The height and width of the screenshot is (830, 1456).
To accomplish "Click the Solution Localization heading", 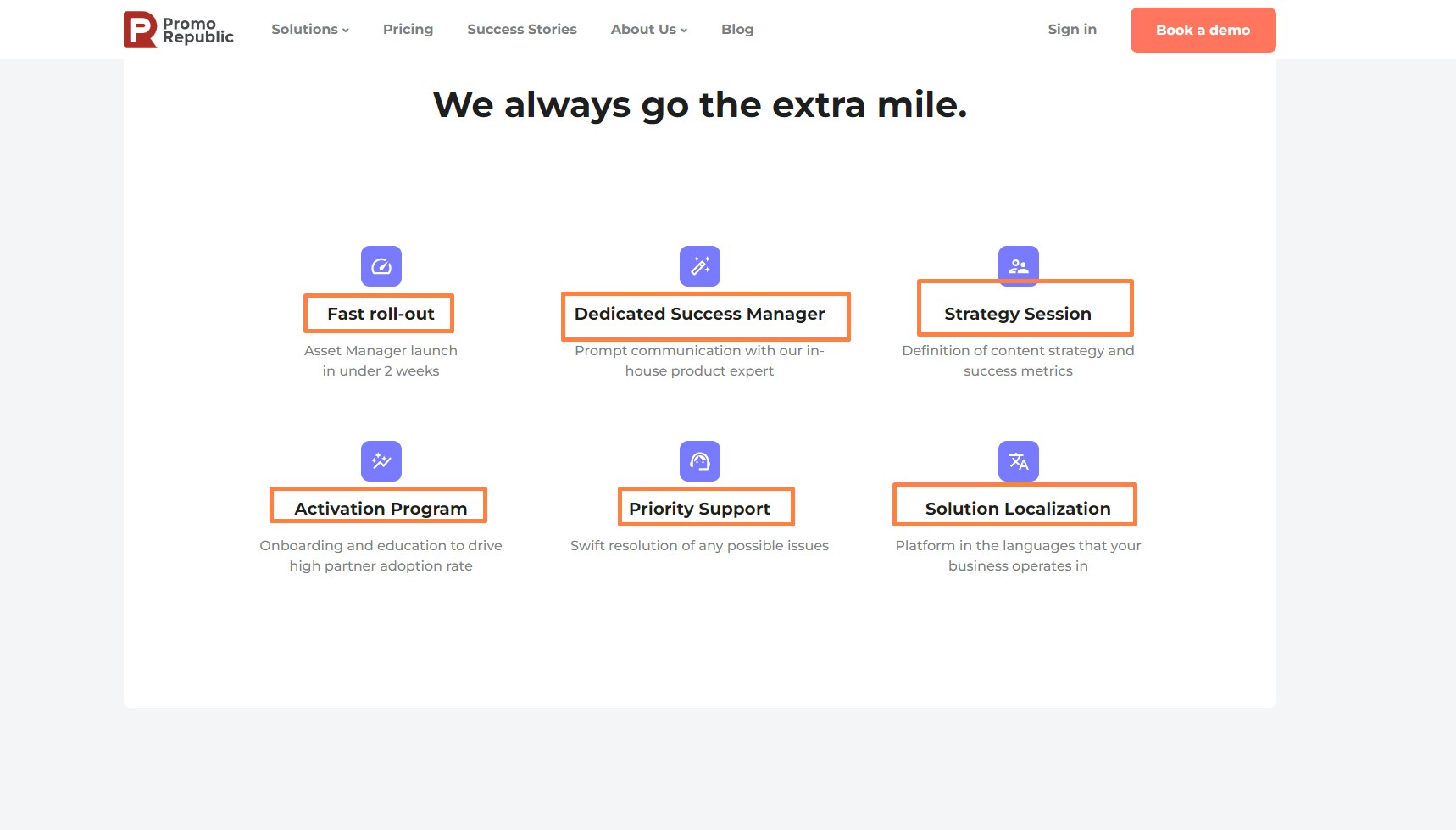I will tap(1018, 509).
